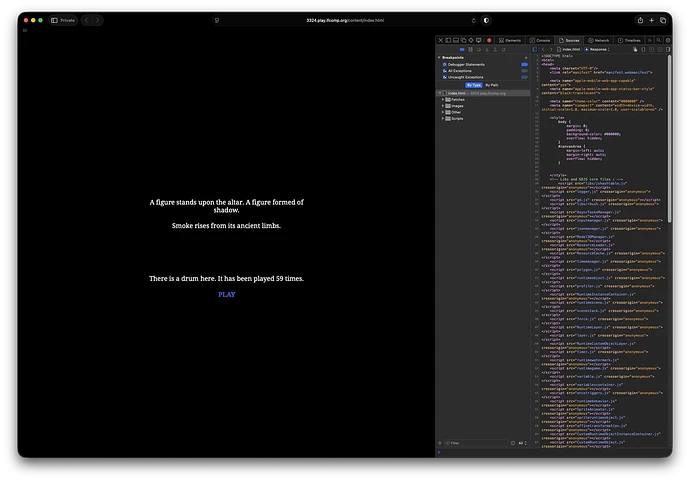
Task: Click the index.html breadcrumb above the code
Action: point(569,49)
